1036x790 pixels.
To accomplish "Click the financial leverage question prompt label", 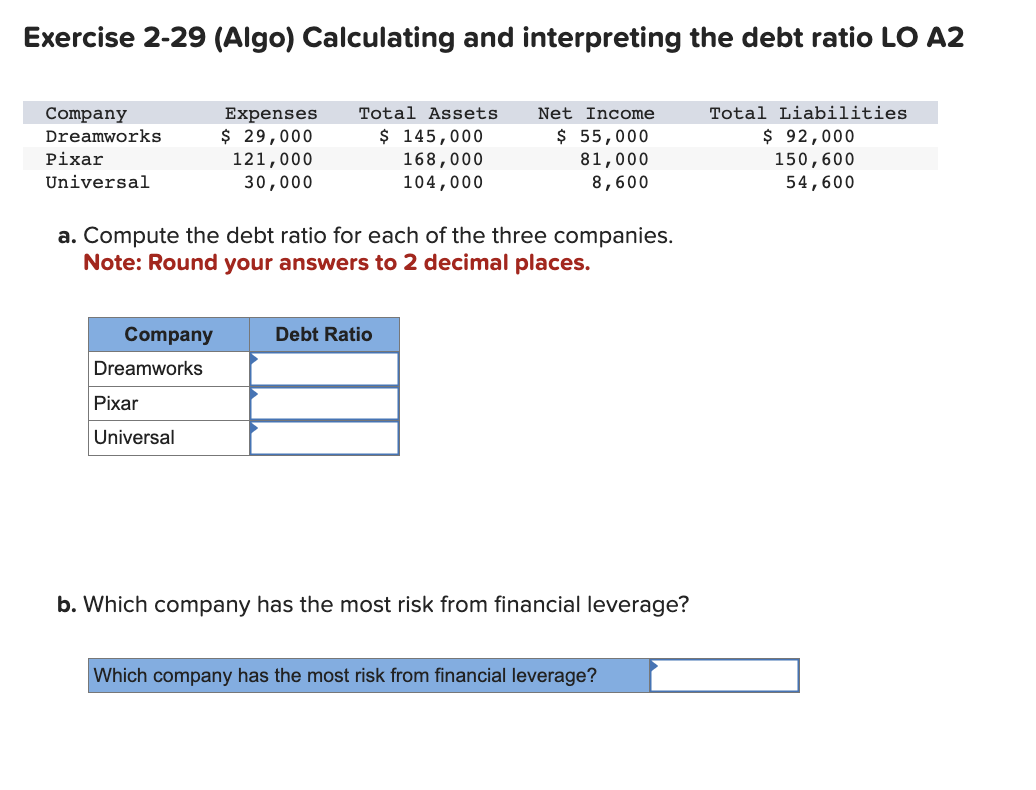I will point(369,675).
